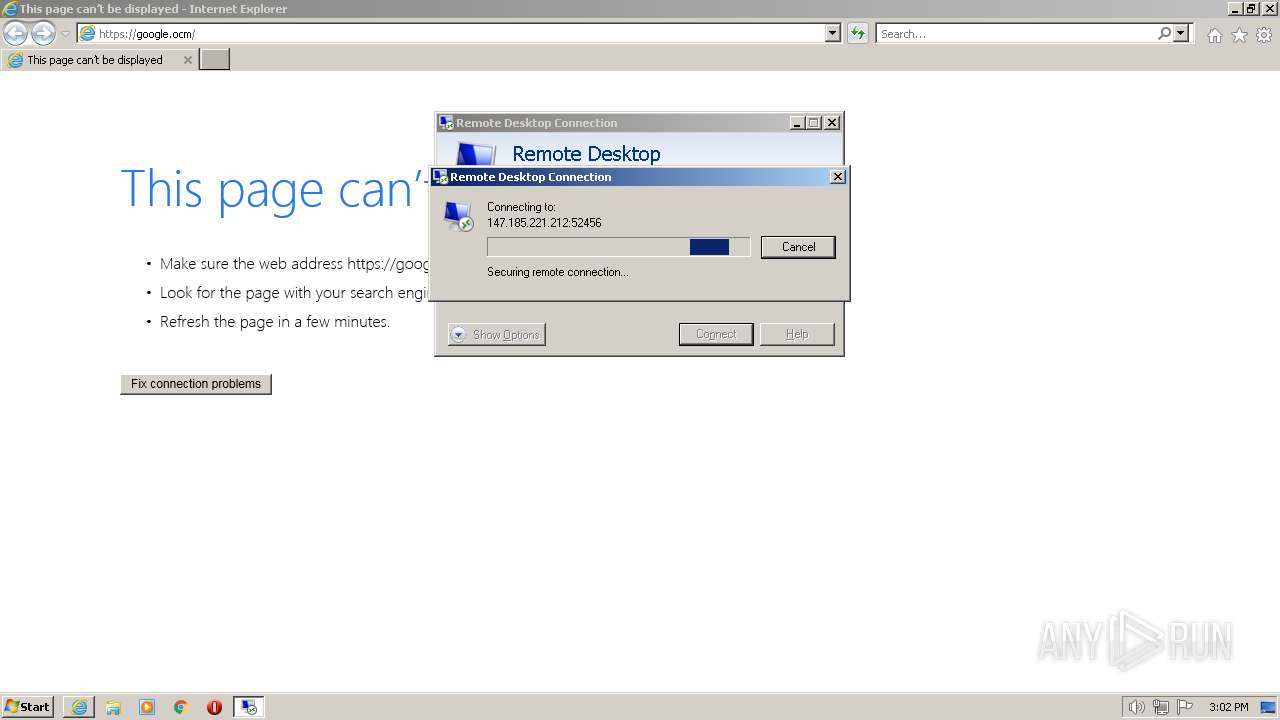Launch Windows Media Player from taskbar
Viewport: 1280px width, 720px height.
tap(147, 707)
